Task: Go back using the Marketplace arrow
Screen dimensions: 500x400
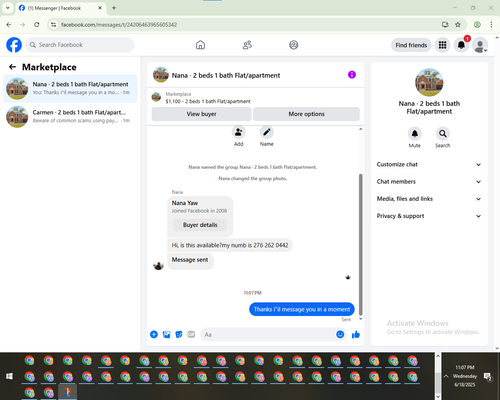Action: coord(12,67)
